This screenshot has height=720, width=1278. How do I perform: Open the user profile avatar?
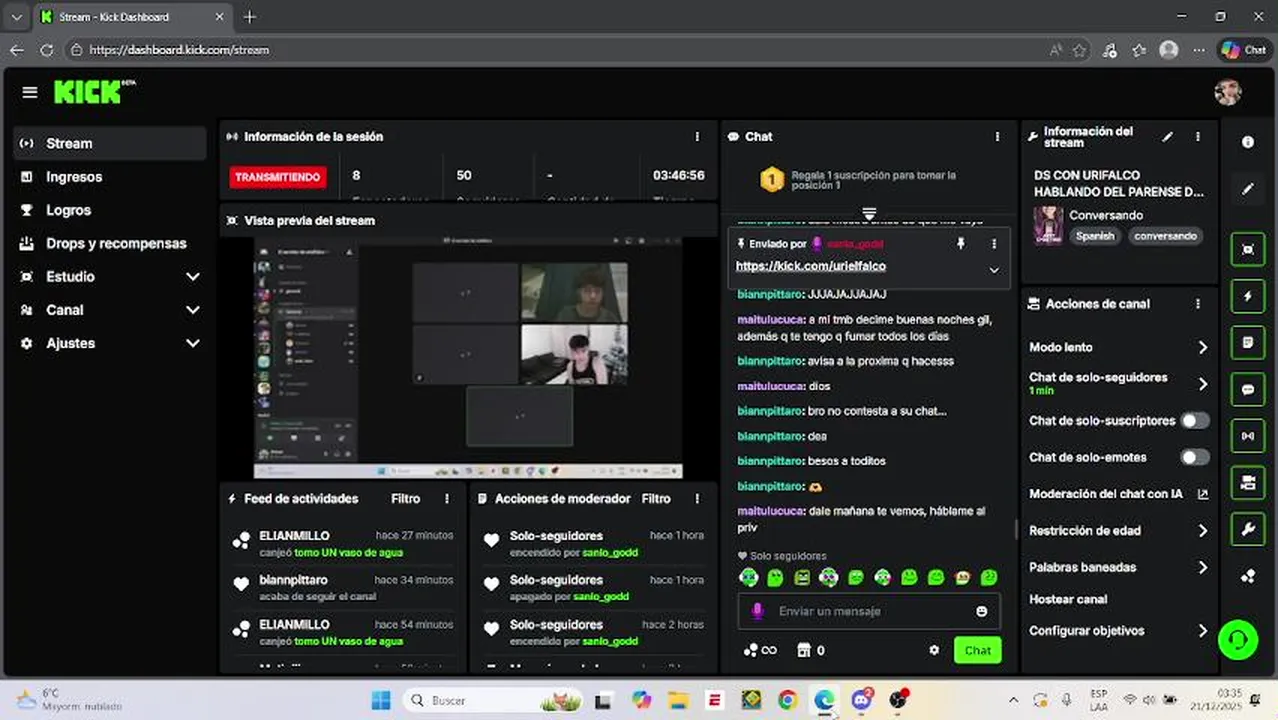point(1227,93)
